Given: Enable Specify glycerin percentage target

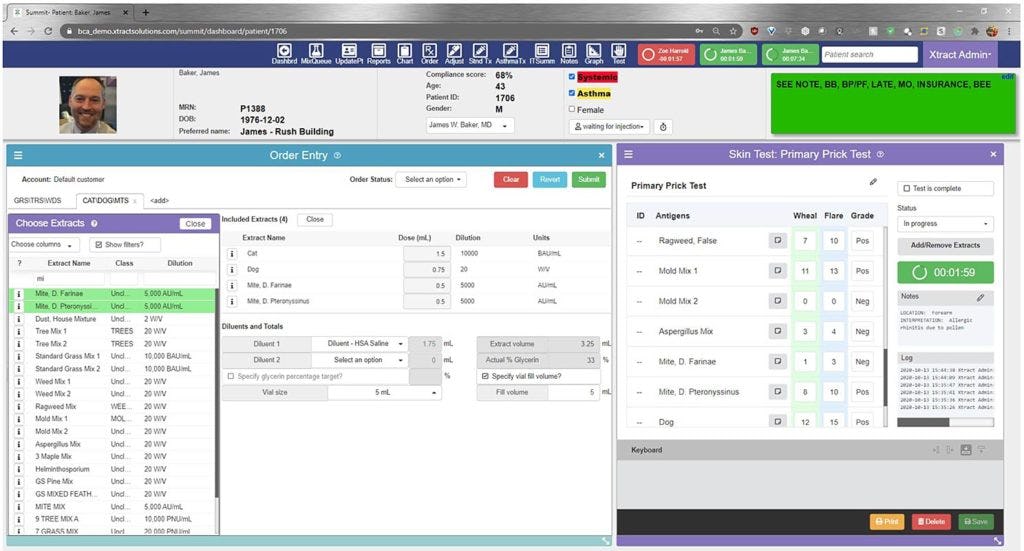Looking at the screenshot, I should (x=231, y=377).
